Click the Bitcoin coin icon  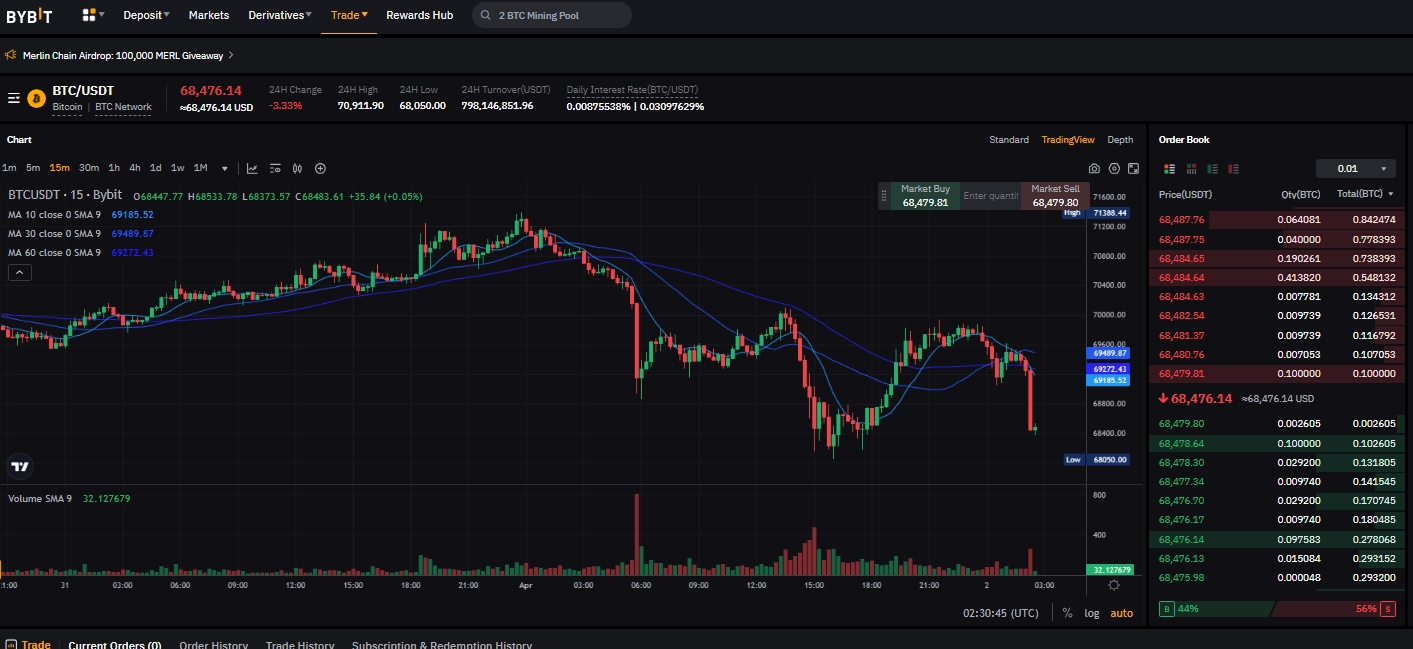[37, 98]
